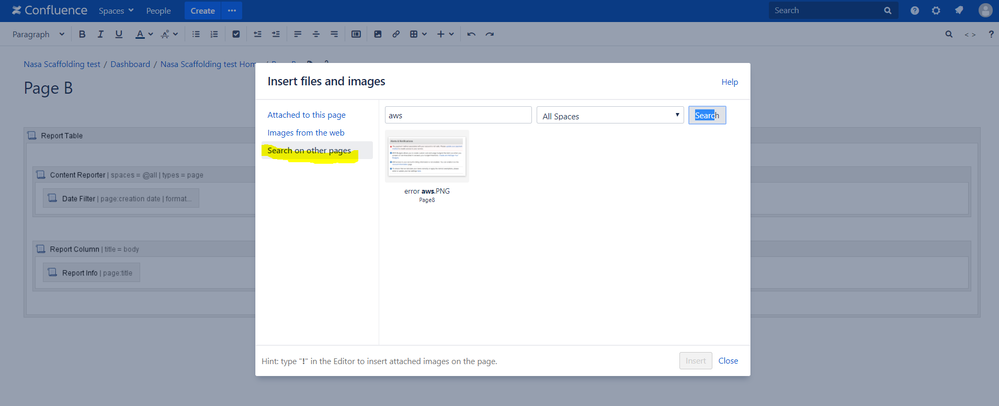
Task: Click the Page B title
Action: click(x=48, y=88)
